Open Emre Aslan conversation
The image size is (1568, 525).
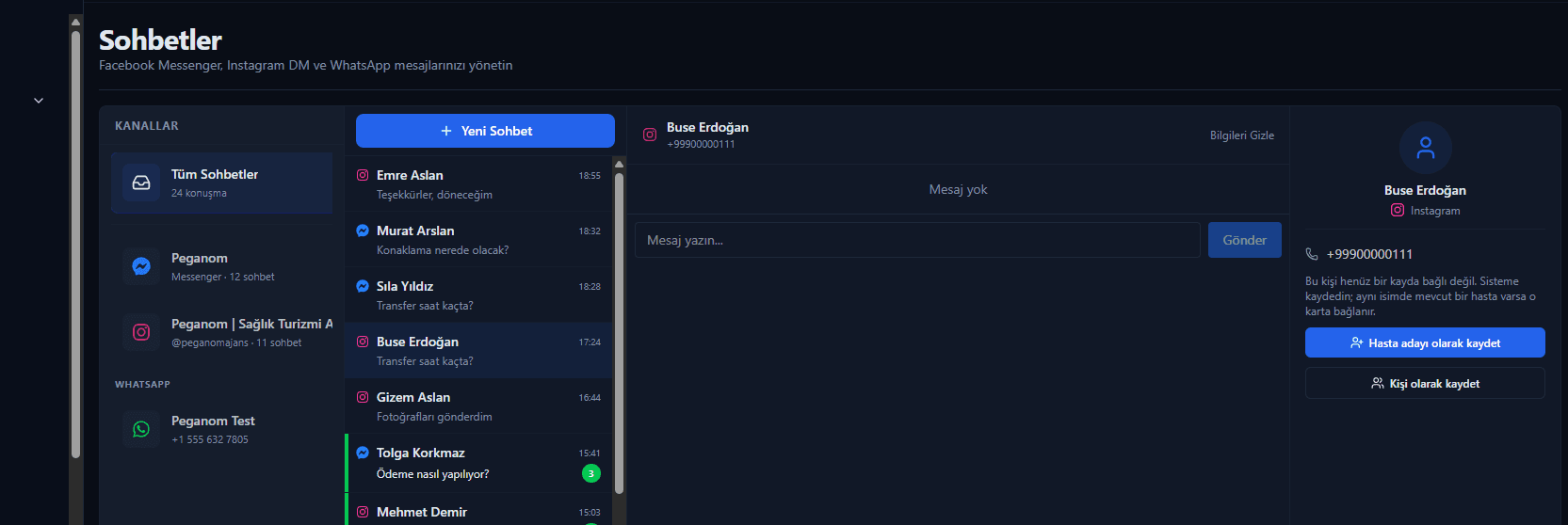tap(478, 184)
